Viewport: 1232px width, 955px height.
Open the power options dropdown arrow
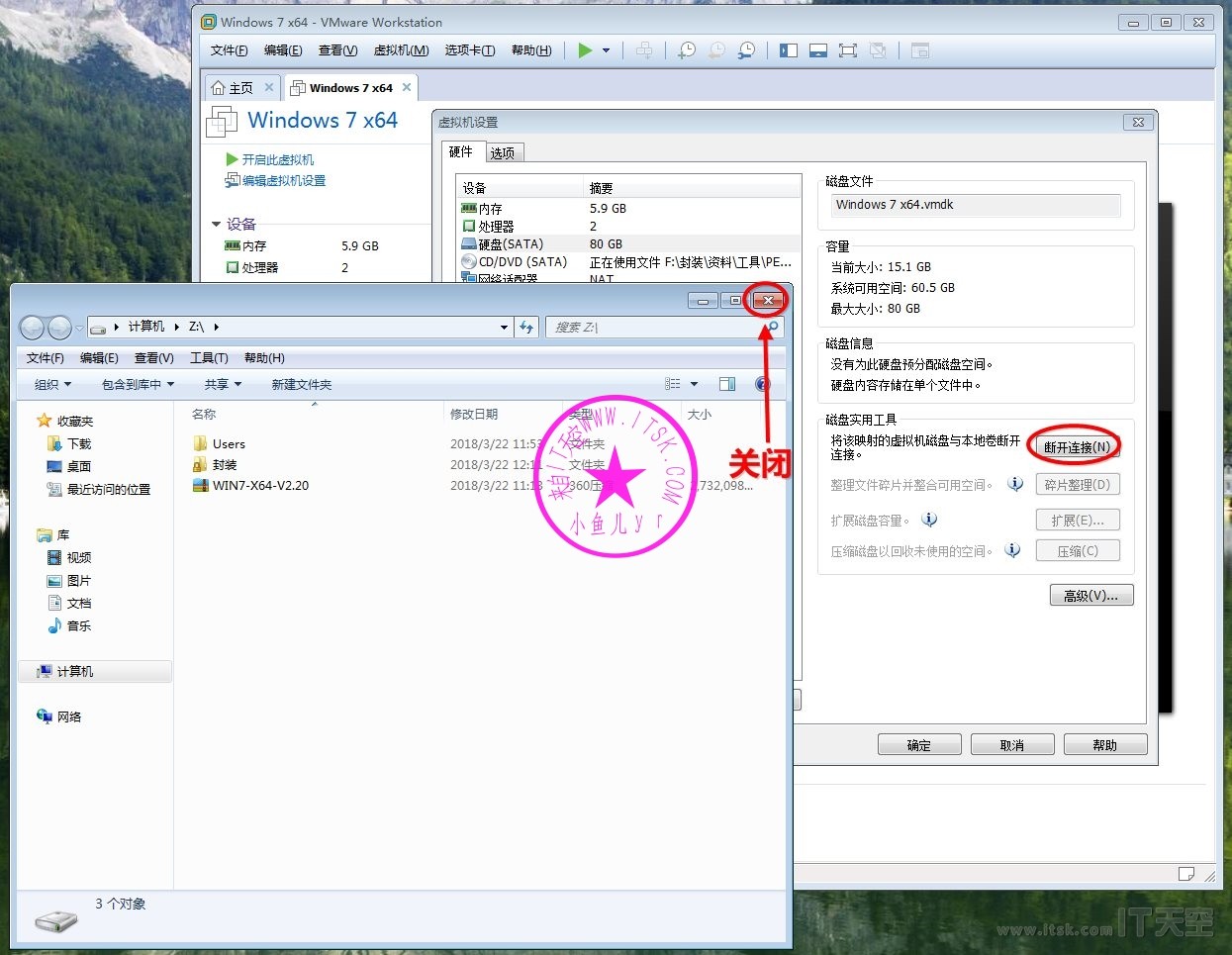click(606, 50)
